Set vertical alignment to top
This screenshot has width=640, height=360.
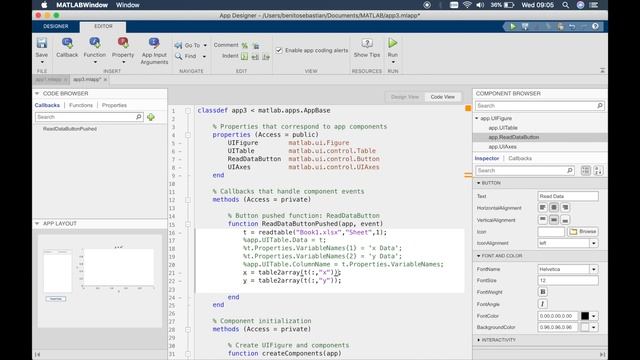pyautogui.click(x=542, y=220)
